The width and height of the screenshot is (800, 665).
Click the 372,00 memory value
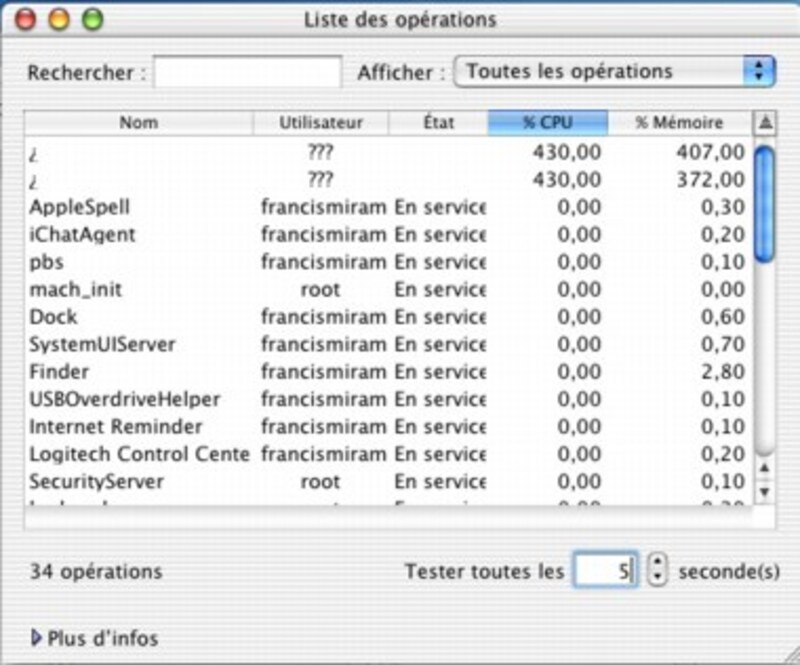pyautogui.click(x=710, y=180)
